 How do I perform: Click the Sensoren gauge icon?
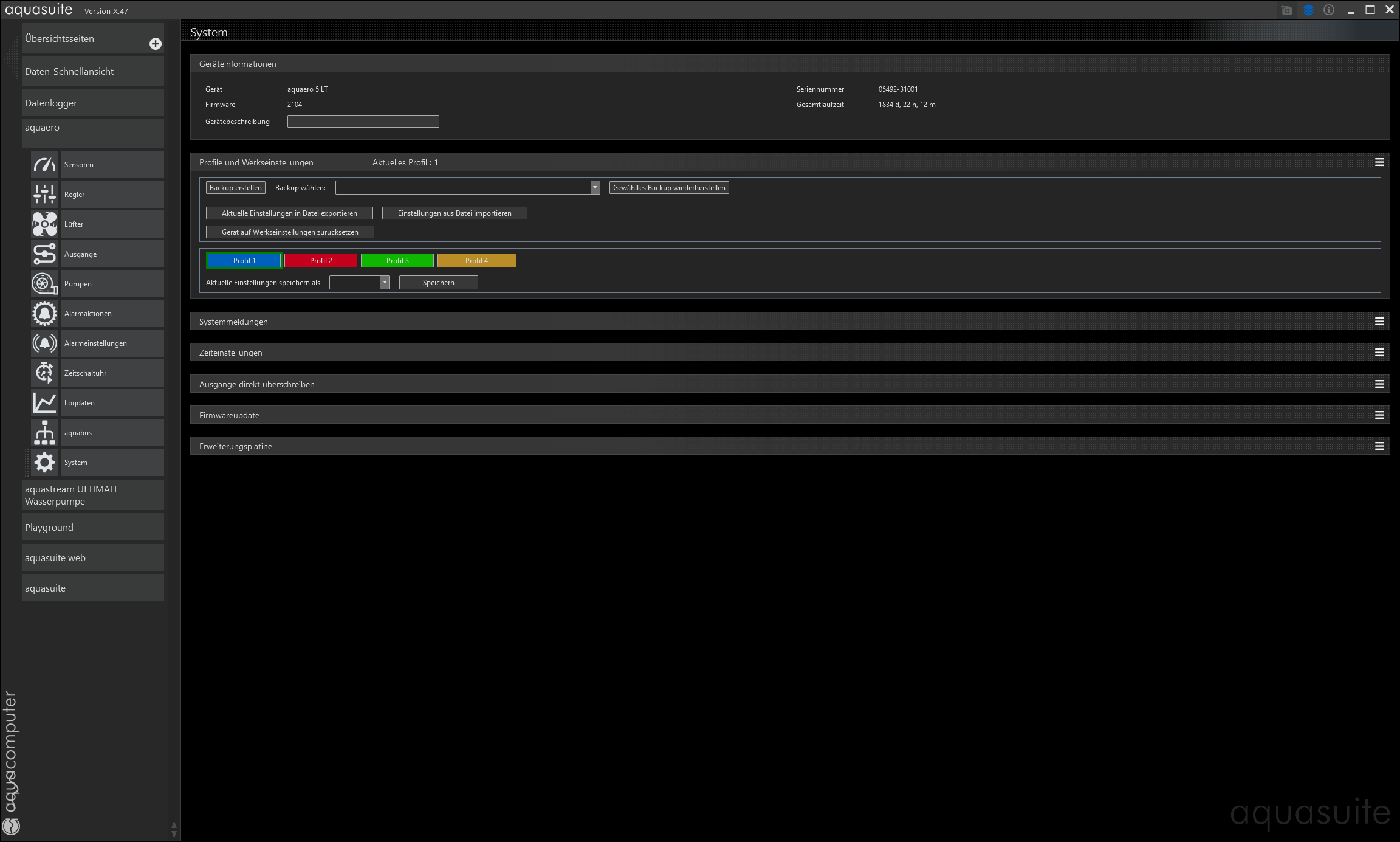click(x=44, y=165)
